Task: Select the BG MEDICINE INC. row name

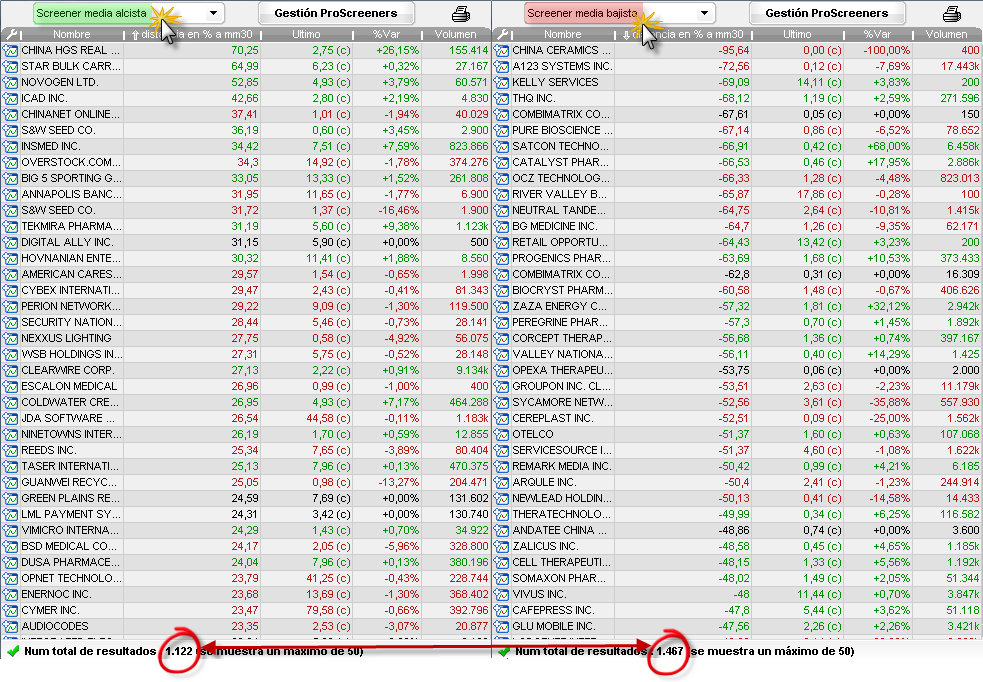Action: pyautogui.click(x=555, y=226)
